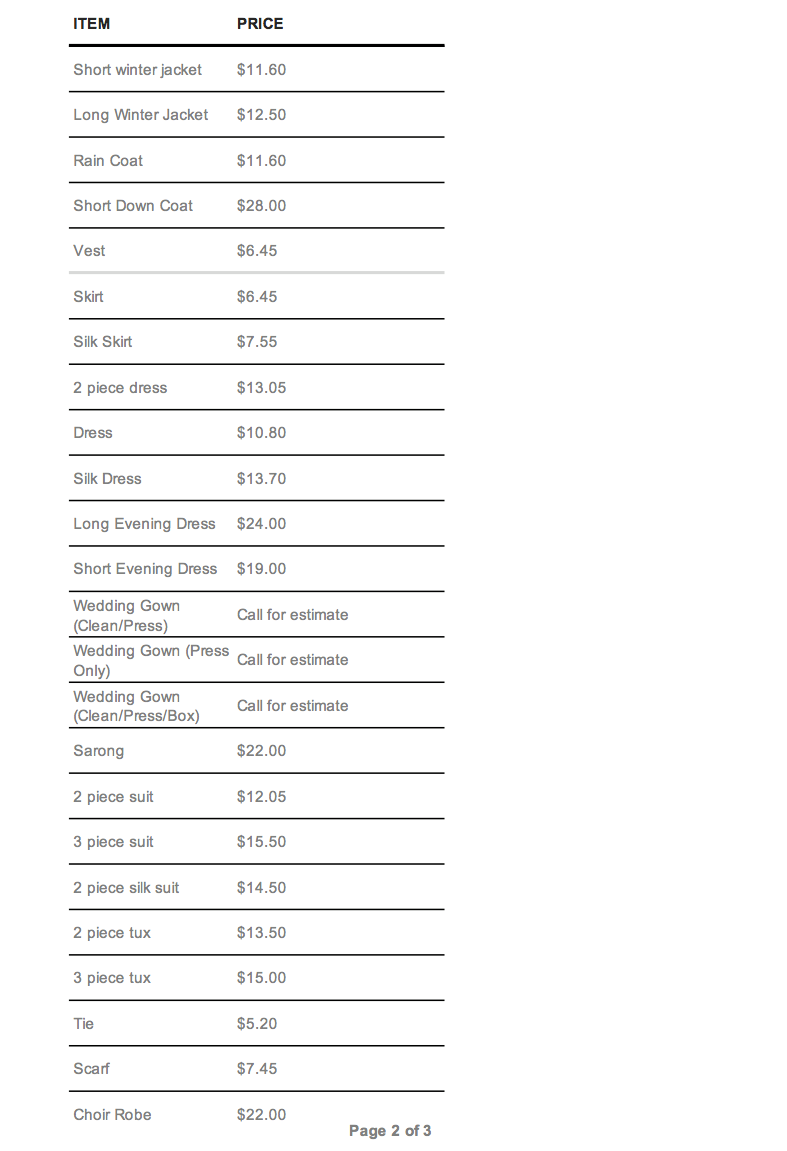Click the 2 piece silk suit item
The width and height of the screenshot is (787, 1151).
(126, 888)
